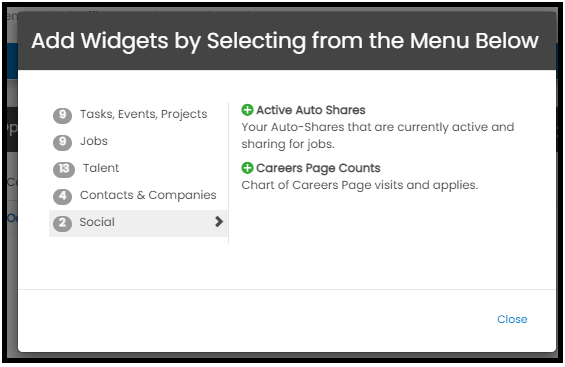Click the Auto-Shares description text
The width and height of the screenshot is (565, 367).
coord(378,135)
